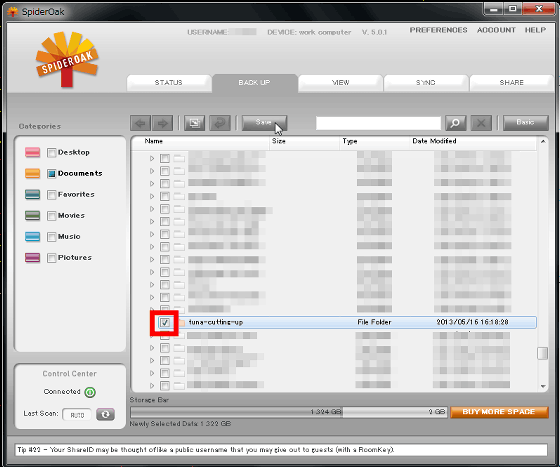Click the file list scrollbar thumb
The image size is (560, 467).
click(542, 353)
